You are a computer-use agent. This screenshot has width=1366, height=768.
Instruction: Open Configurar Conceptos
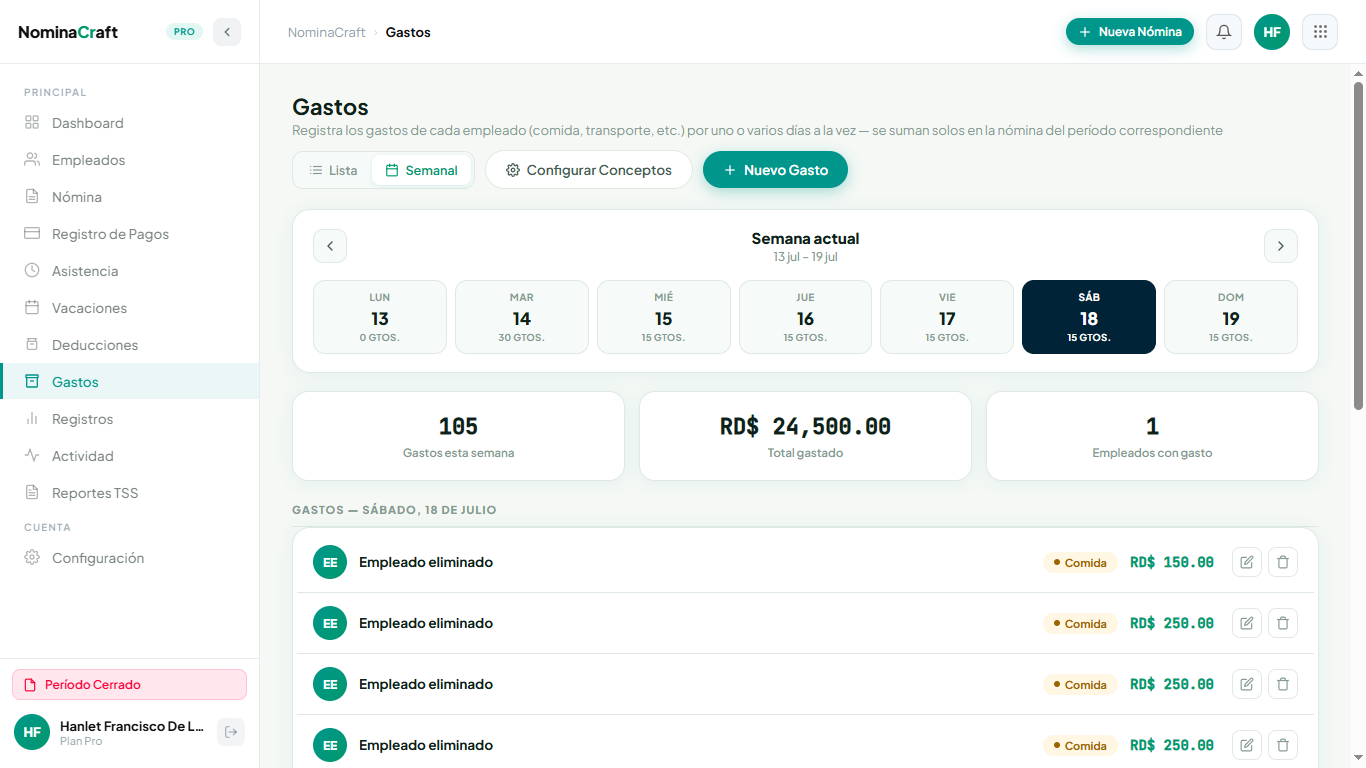[589, 170]
